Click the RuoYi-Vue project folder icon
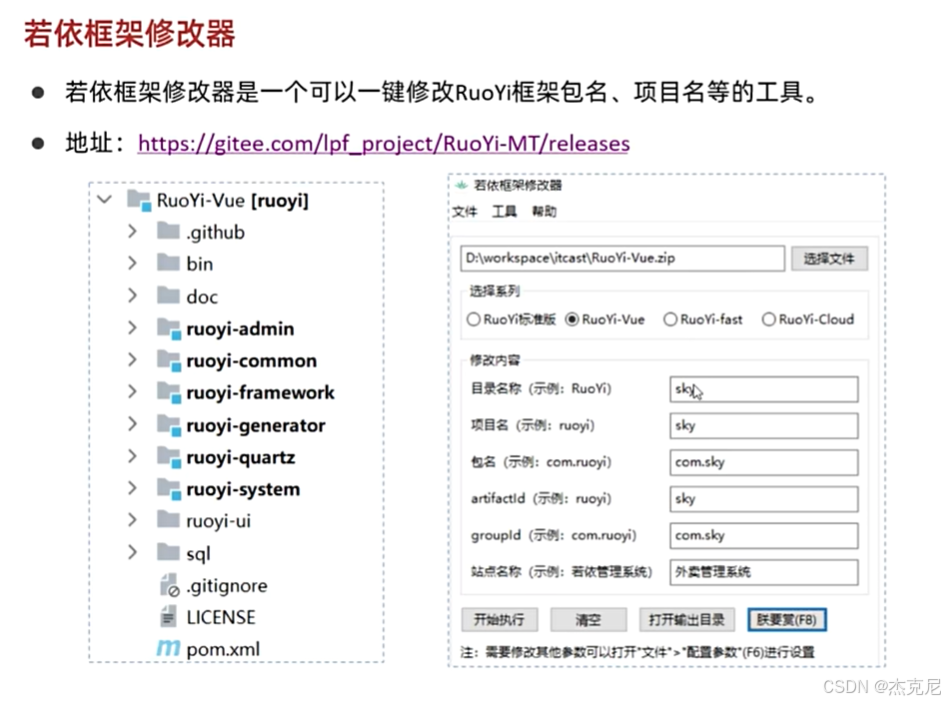This screenshot has height=702, width=945. click(x=139, y=200)
